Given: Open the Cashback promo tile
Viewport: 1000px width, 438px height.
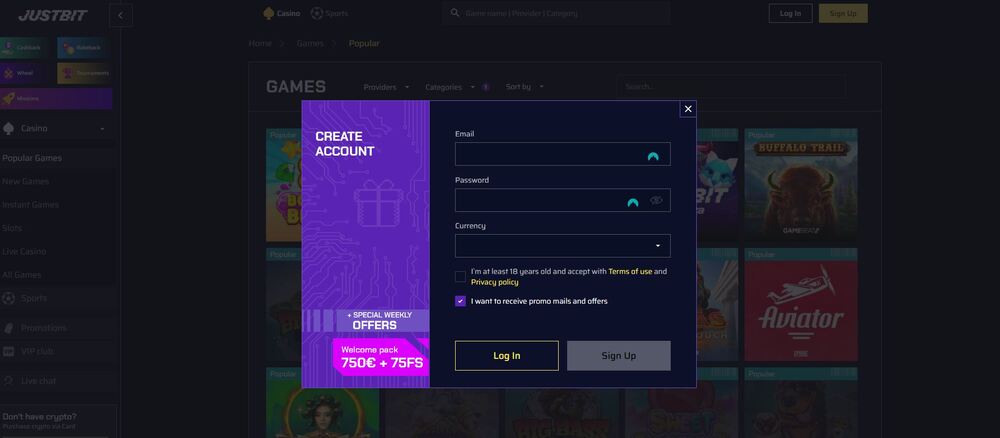Looking at the screenshot, I should point(26,48).
